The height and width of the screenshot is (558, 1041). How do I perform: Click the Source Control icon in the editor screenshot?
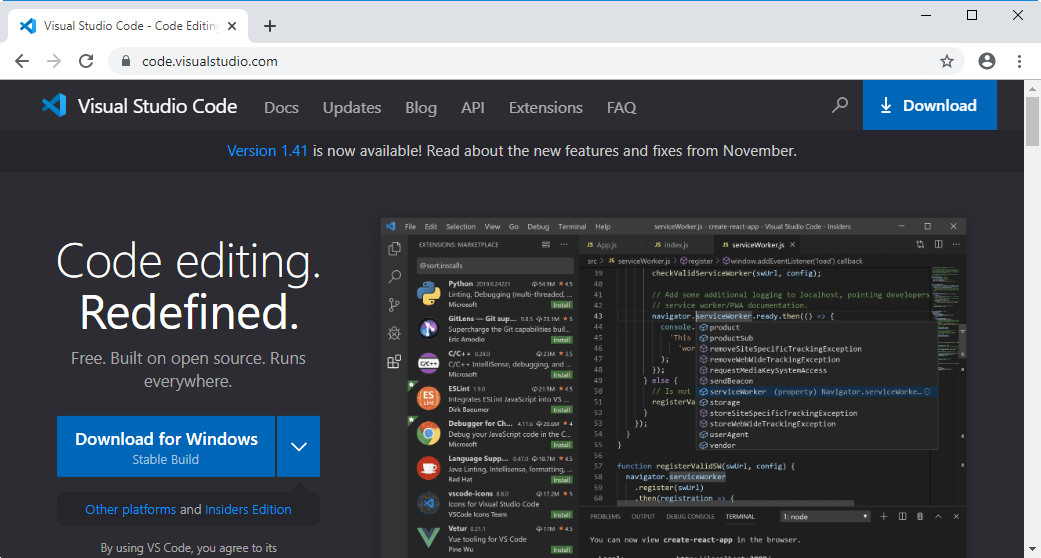[394, 305]
